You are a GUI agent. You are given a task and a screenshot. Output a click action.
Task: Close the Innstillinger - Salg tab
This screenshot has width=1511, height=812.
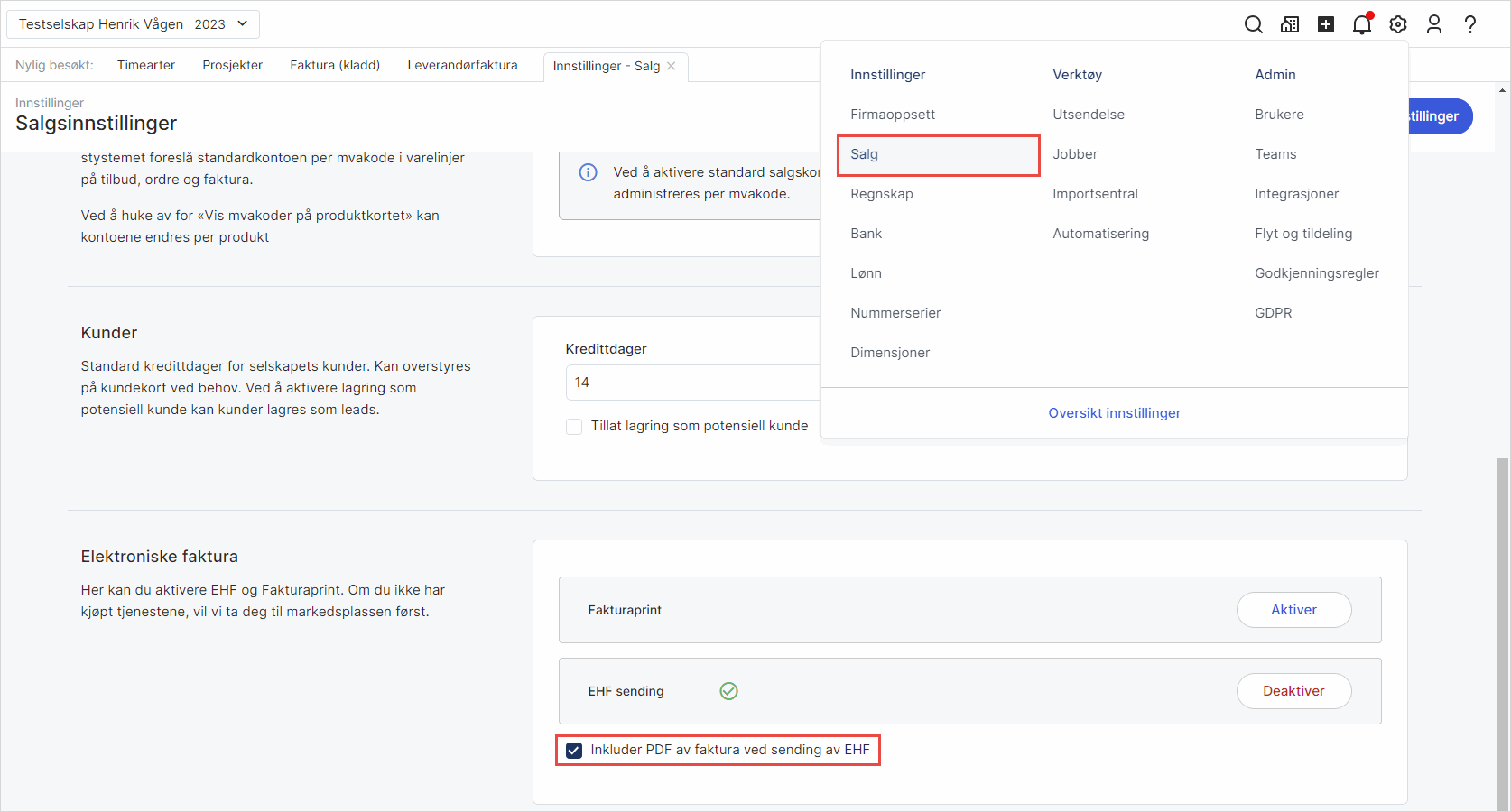[672, 66]
